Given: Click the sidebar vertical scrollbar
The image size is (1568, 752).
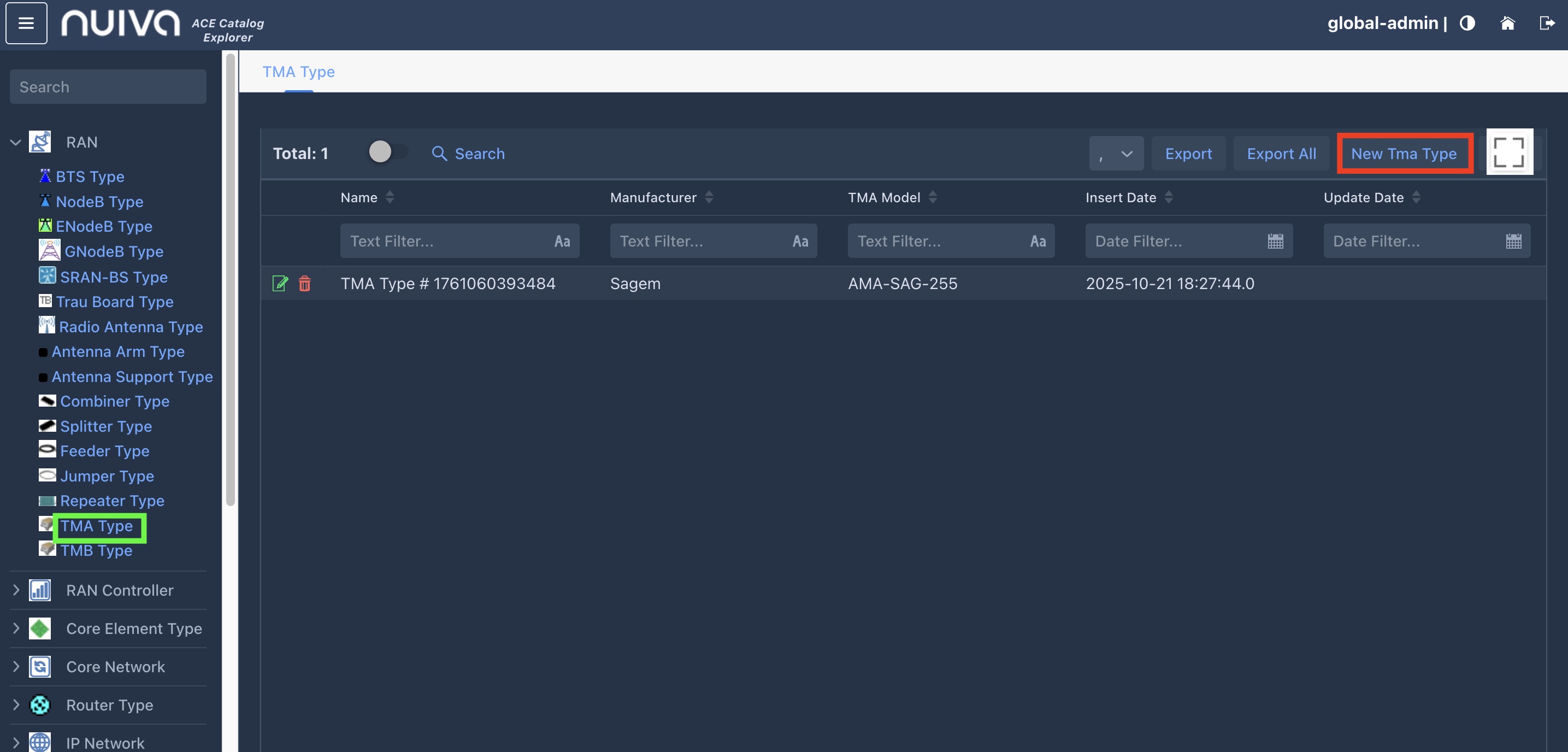Looking at the screenshot, I should click(230, 280).
